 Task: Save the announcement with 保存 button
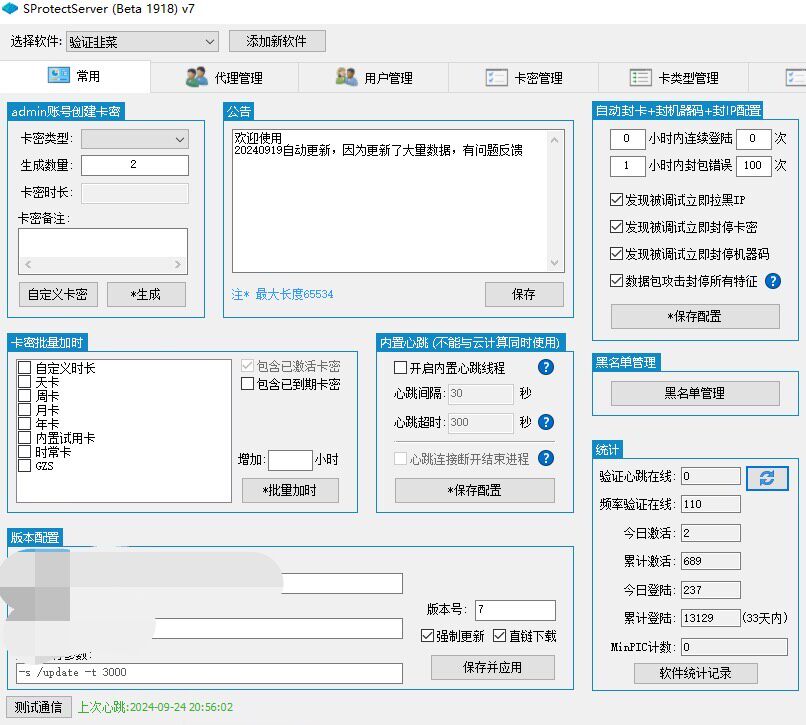point(524,294)
